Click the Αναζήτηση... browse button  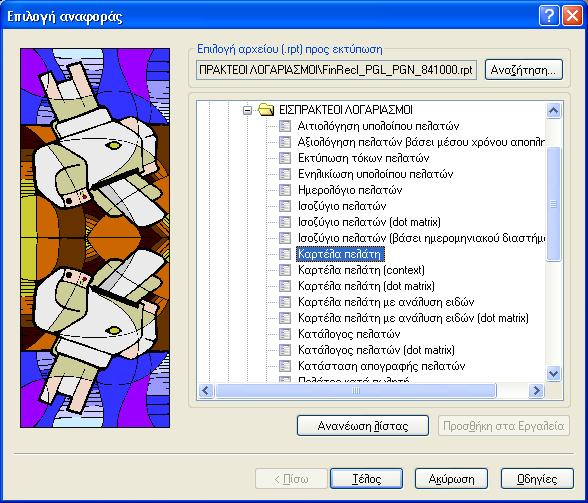tap(524, 70)
